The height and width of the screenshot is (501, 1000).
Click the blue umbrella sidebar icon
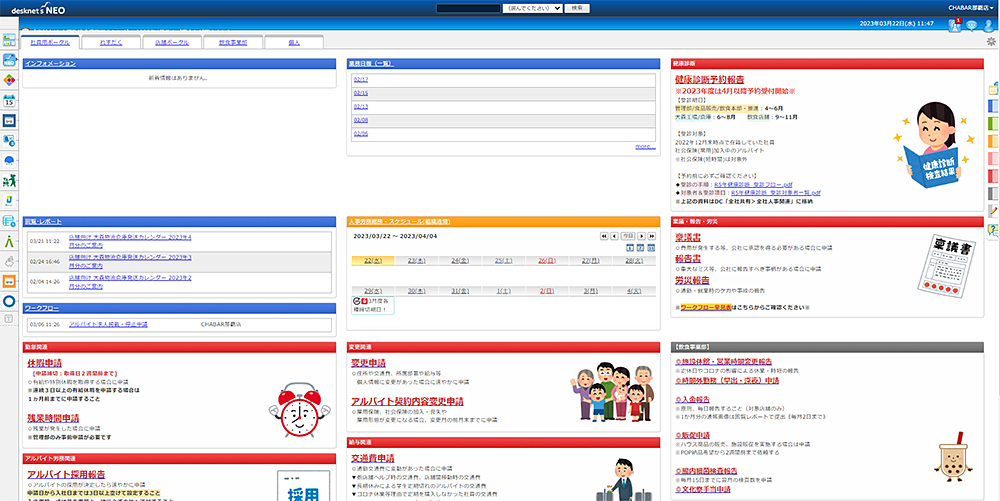[x=9, y=161]
